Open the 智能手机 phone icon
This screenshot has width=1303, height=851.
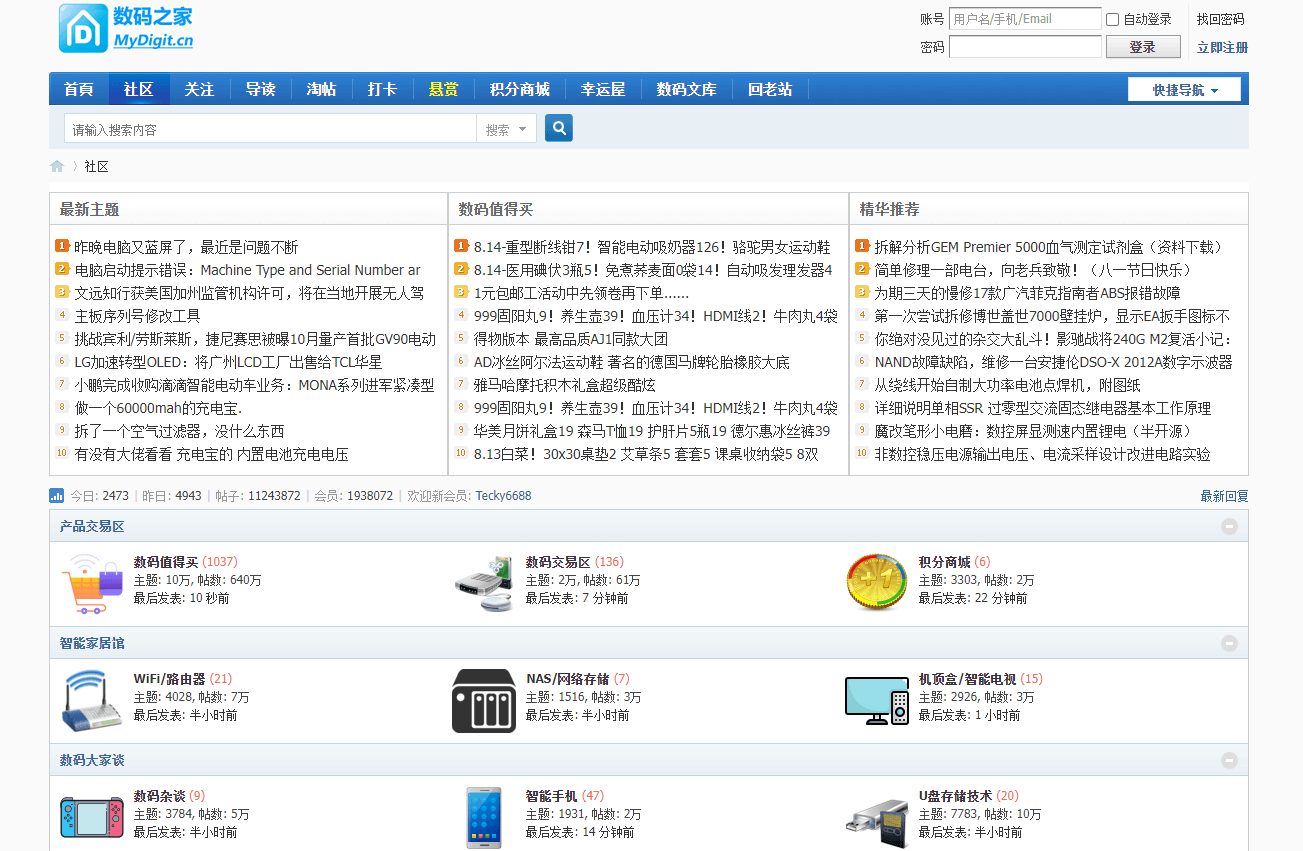(484, 817)
